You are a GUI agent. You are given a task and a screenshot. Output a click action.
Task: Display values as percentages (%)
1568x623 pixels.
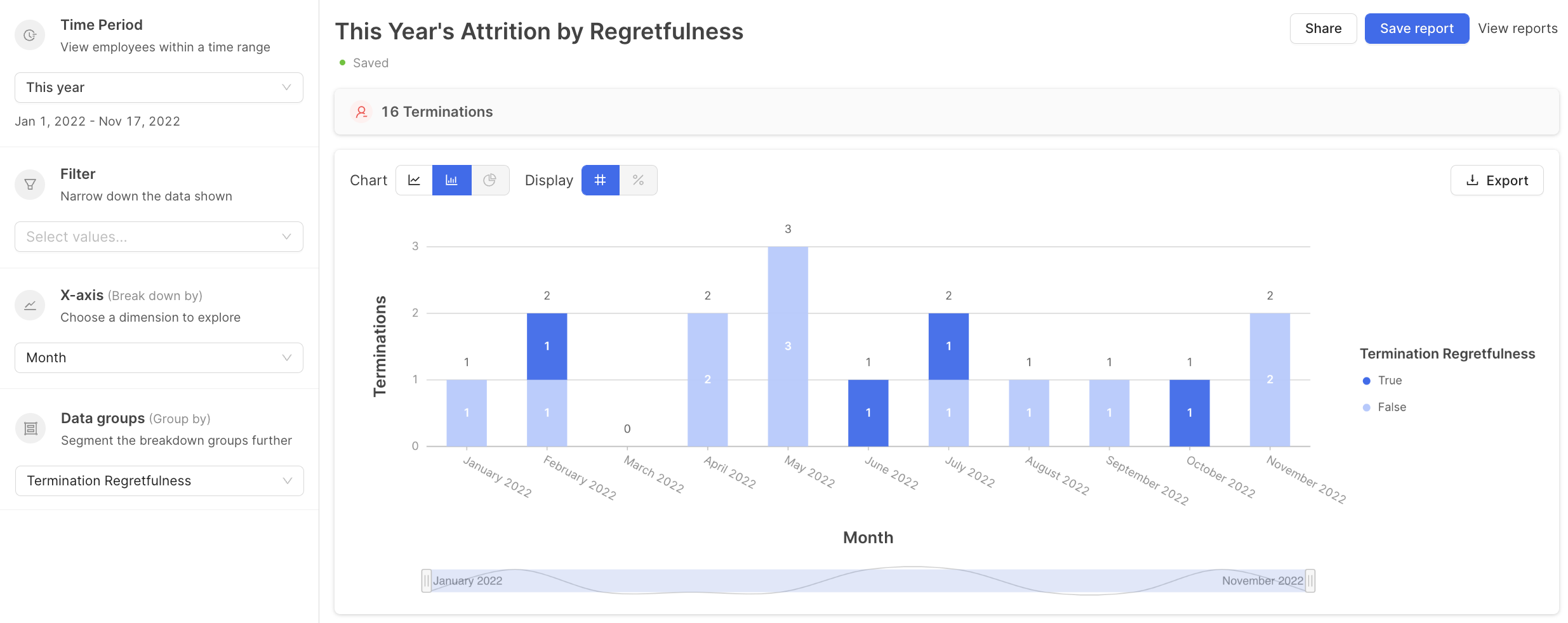click(x=639, y=180)
